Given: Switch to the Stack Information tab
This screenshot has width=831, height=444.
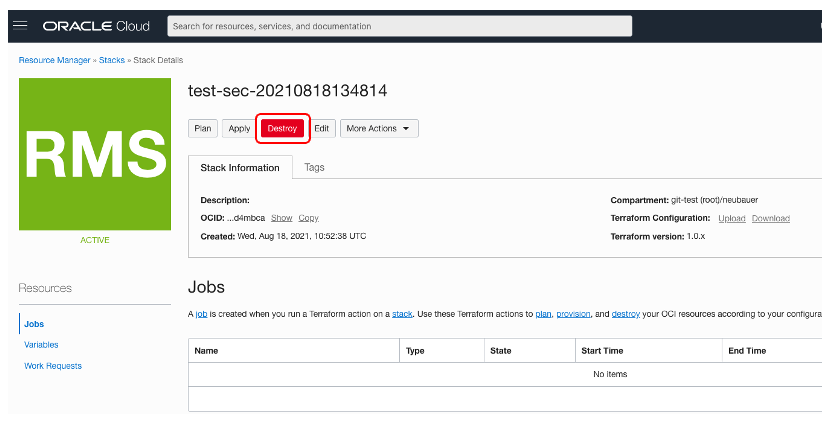Looking at the screenshot, I should point(240,168).
